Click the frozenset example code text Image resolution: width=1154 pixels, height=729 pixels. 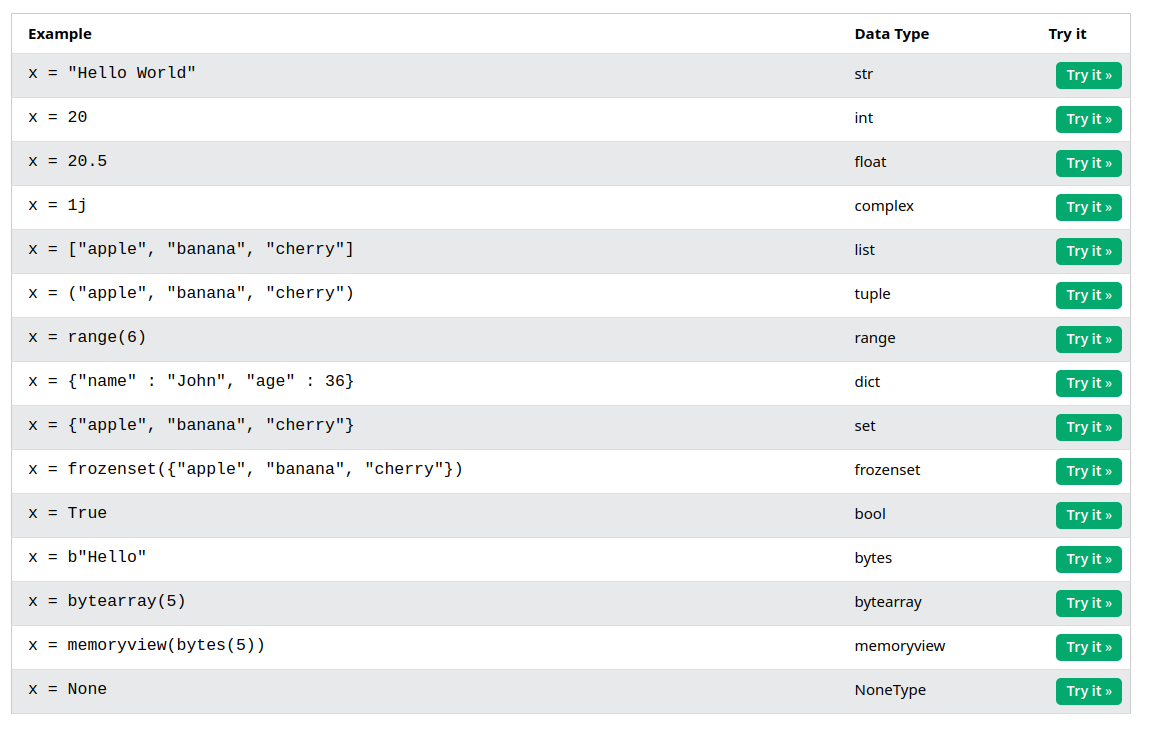(x=245, y=469)
